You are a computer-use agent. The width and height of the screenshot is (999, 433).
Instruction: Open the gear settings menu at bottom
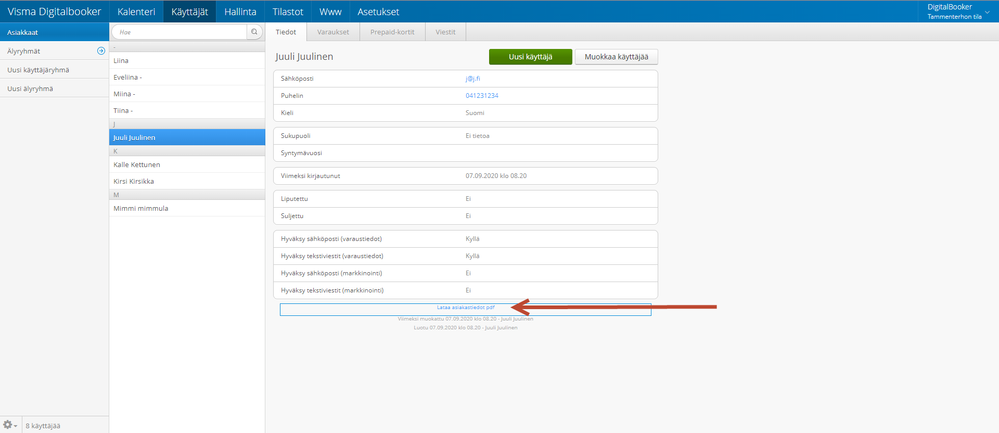click(x=10, y=424)
